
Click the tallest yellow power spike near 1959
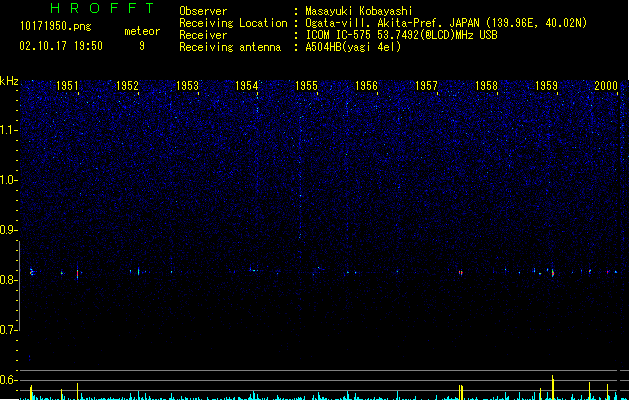553,387
